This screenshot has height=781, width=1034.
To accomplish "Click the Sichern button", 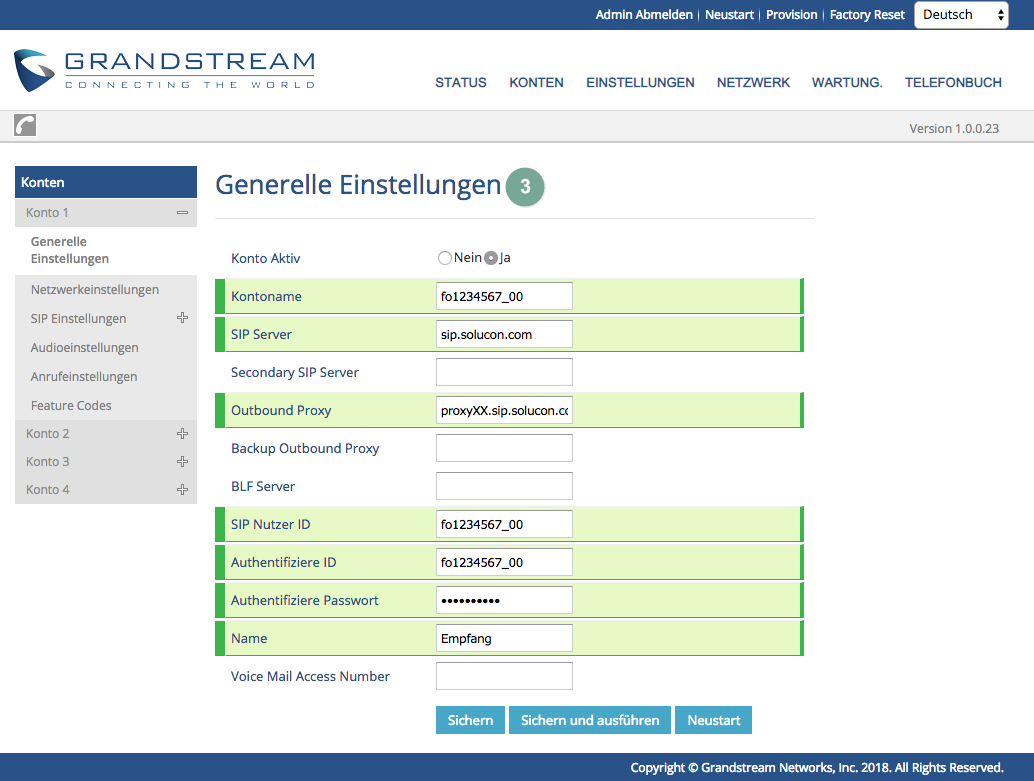I will [x=470, y=720].
